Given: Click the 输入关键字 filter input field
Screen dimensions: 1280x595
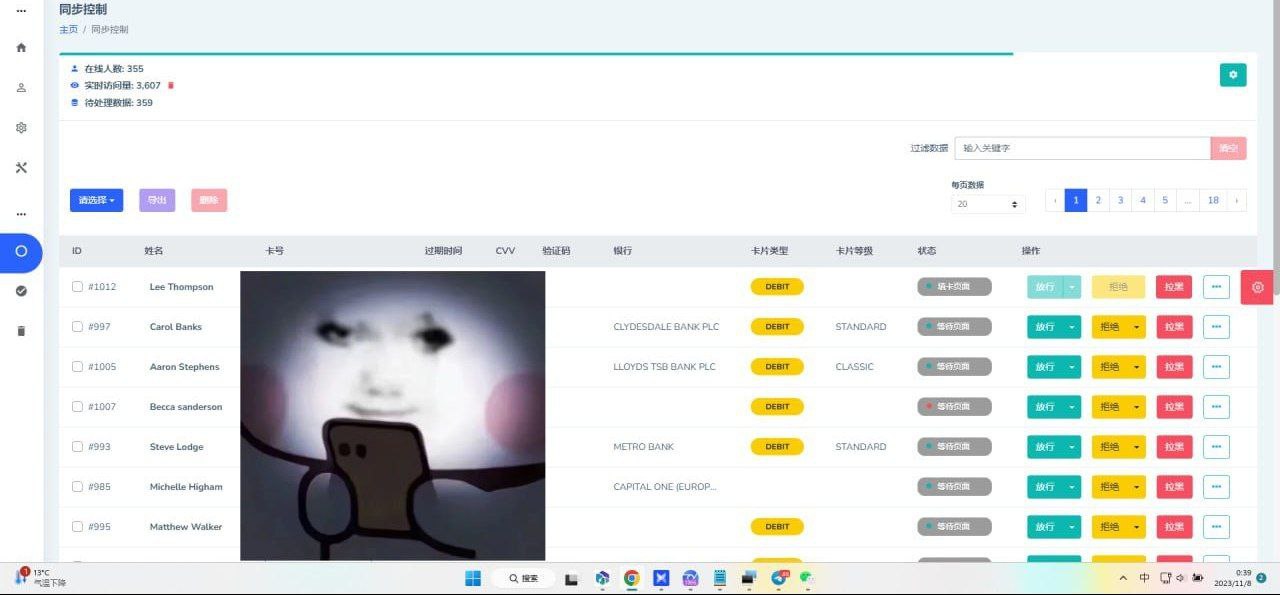Looking at the screenshot, I should tap(1082, 148).
